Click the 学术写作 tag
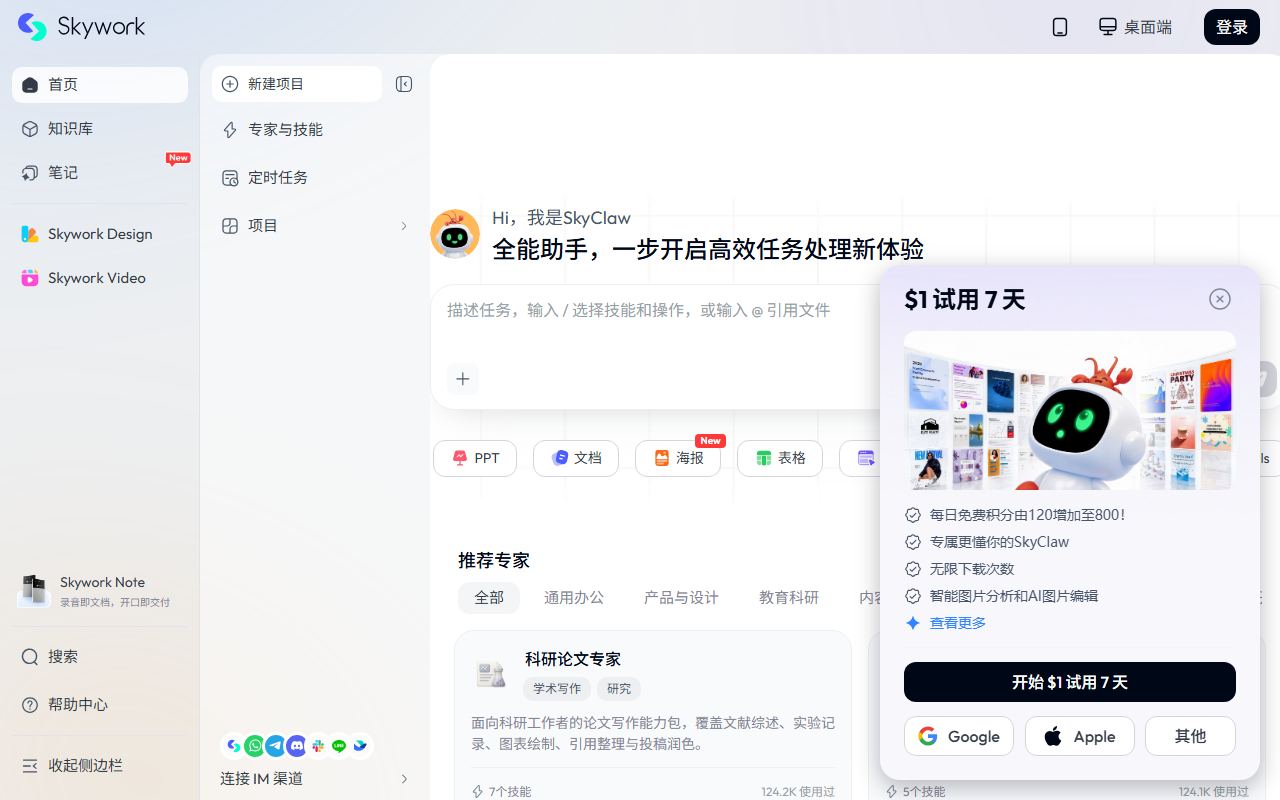The image size is (1280, 800). (557, 688)
